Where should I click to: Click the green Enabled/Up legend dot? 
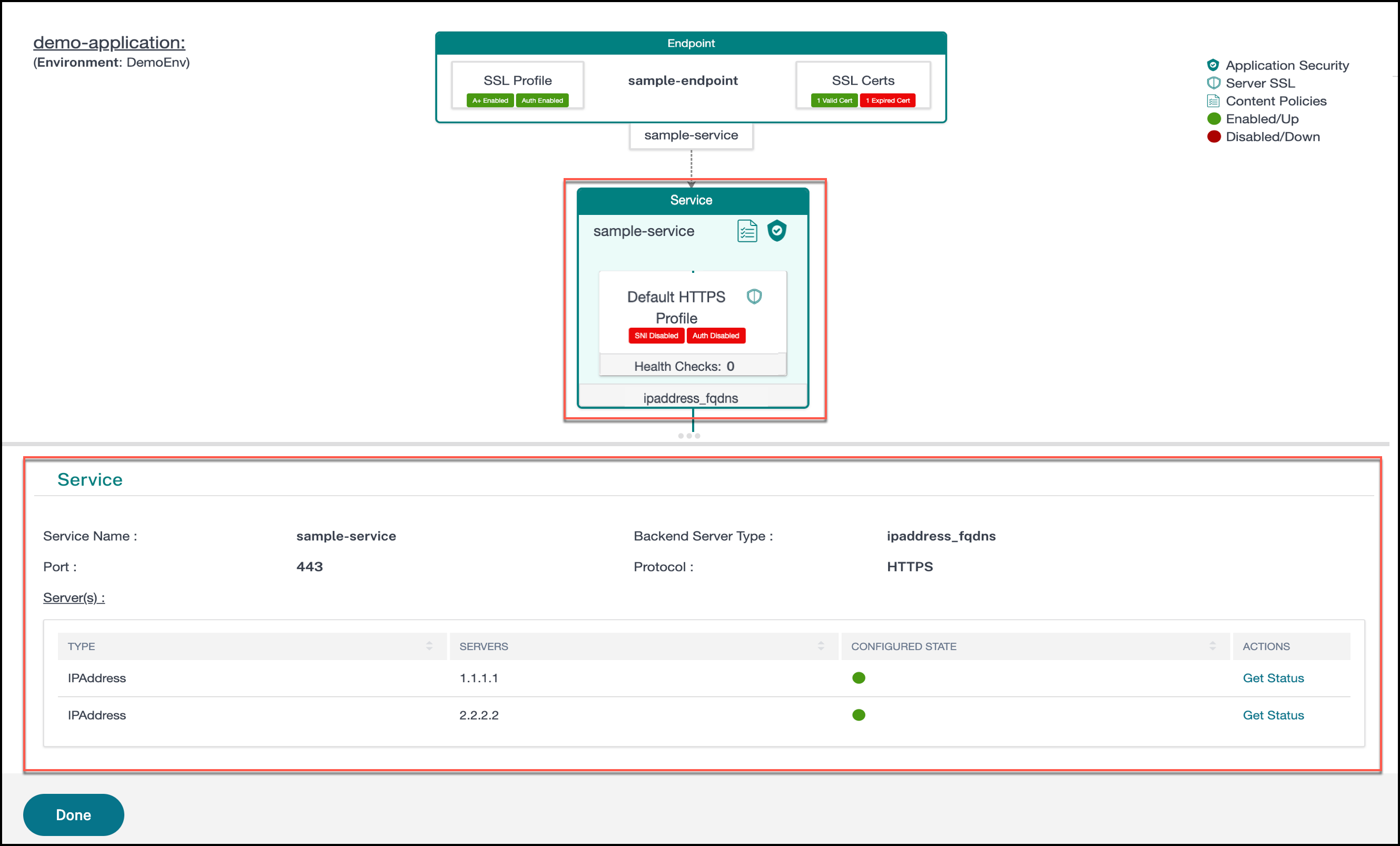tap(1214, 119)
